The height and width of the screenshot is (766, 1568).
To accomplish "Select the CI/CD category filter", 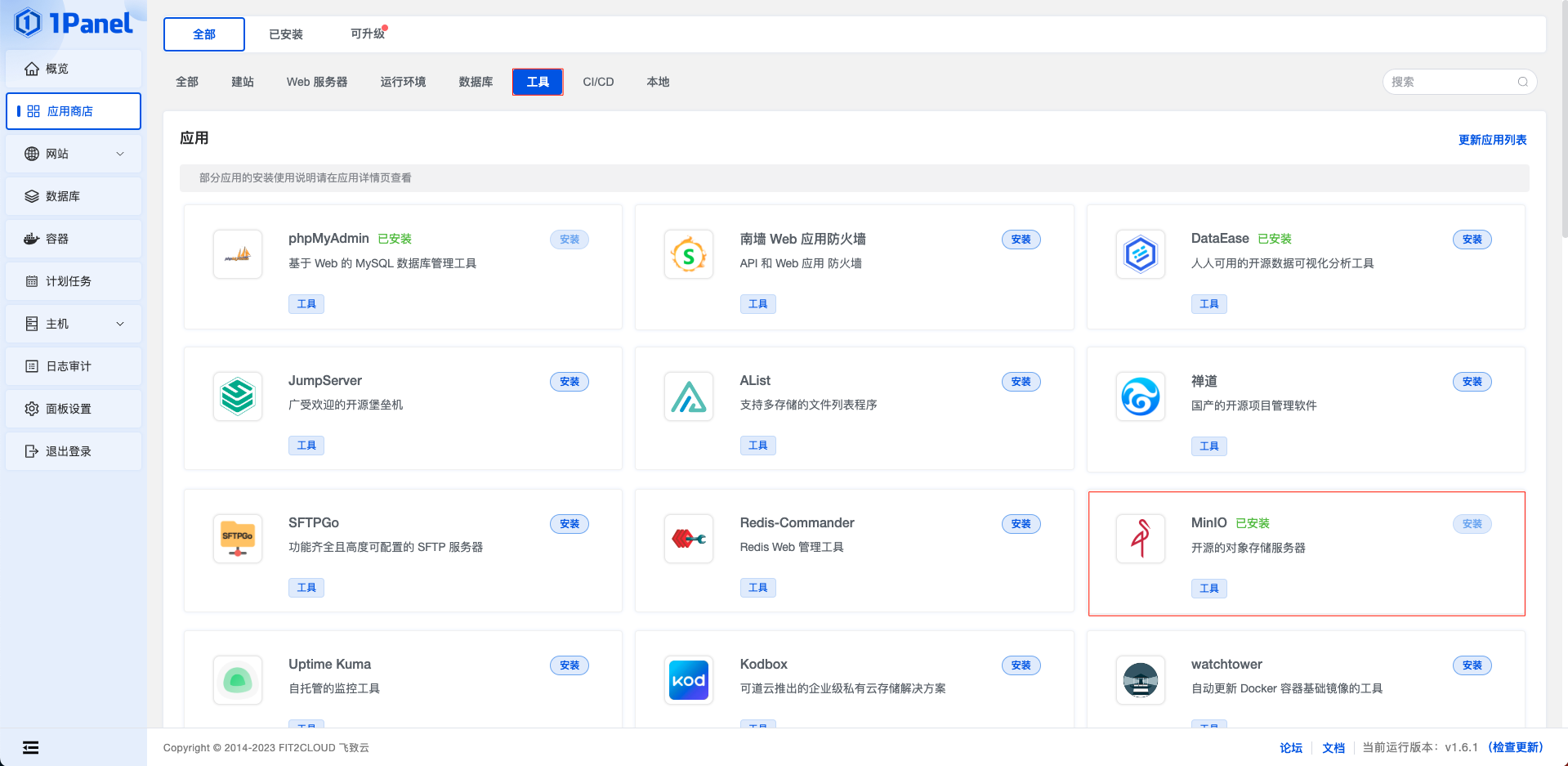I will [598, 82].
